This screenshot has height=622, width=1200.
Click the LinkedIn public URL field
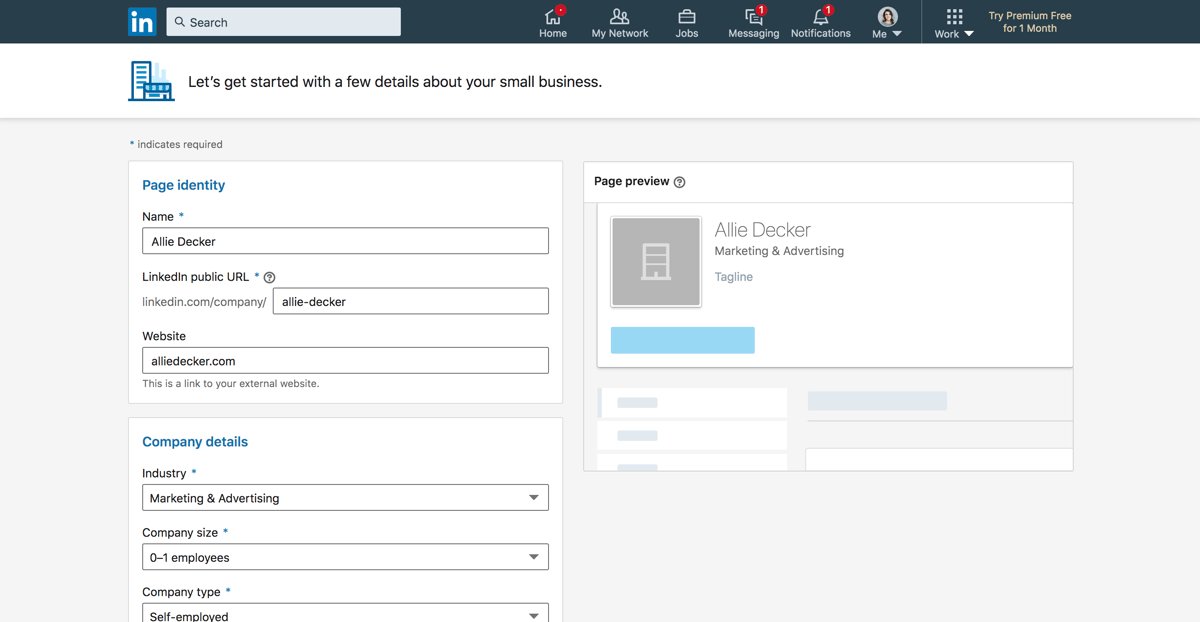[410, 301]
